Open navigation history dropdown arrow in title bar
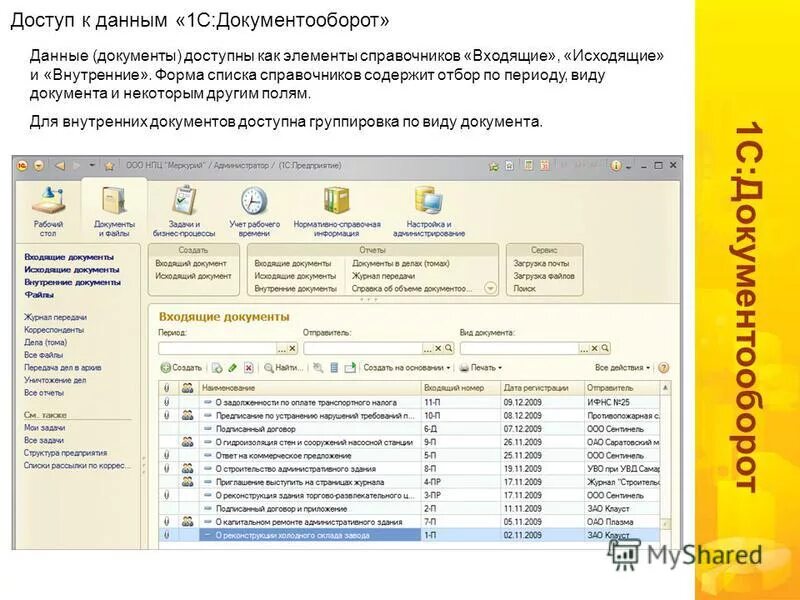Screen dimensions: 800x600 pos(92,165)
